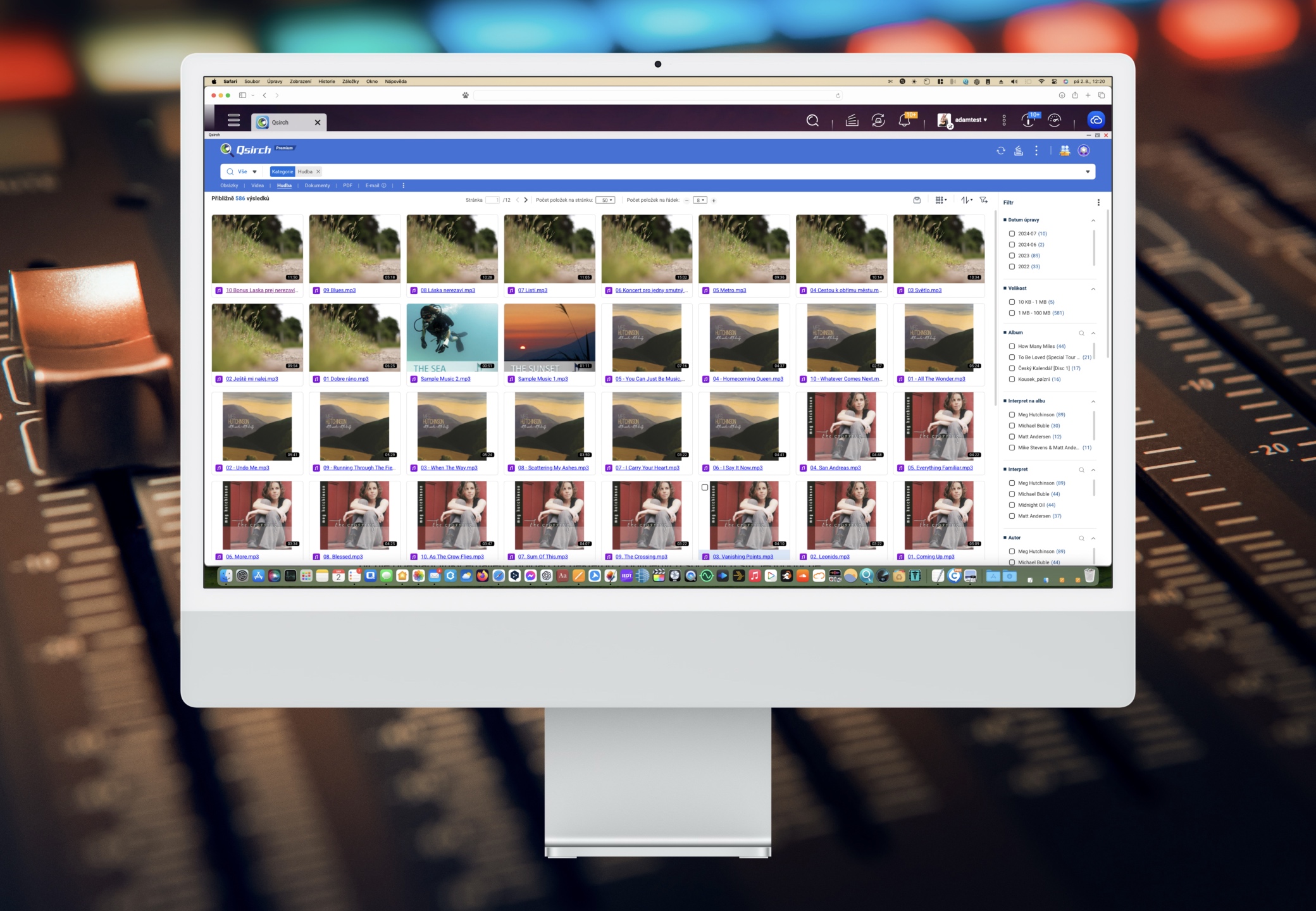Click the blue myQNAPcloud icon
The image size is (1316, 911).
pyautogui.click(x=1096, y=120)
